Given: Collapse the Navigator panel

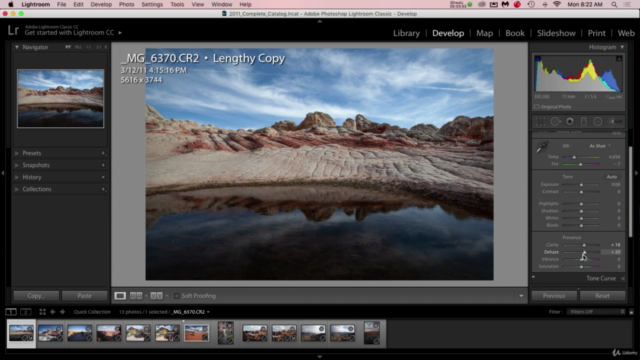Looking at the screenshot, I should click(x=17, y=47).
